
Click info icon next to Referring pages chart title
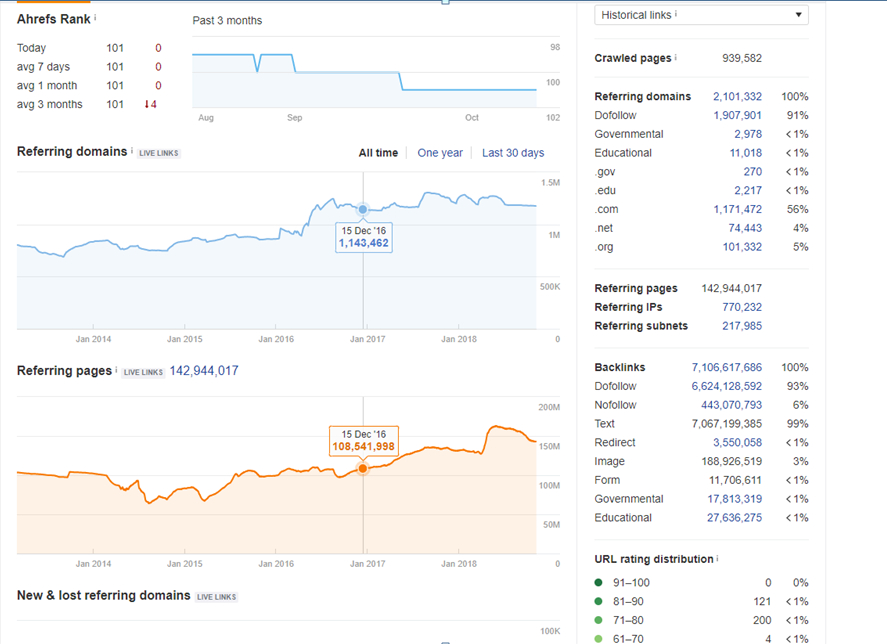pyautogui.click(x=117, y=370)
